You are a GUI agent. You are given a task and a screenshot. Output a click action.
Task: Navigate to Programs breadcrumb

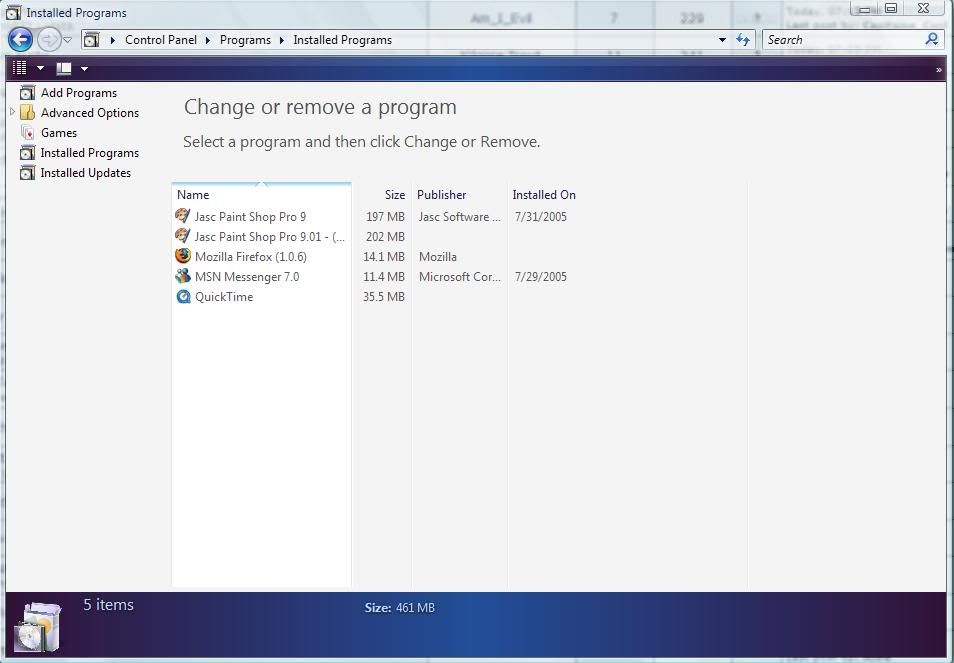click(x=245, y=40)
